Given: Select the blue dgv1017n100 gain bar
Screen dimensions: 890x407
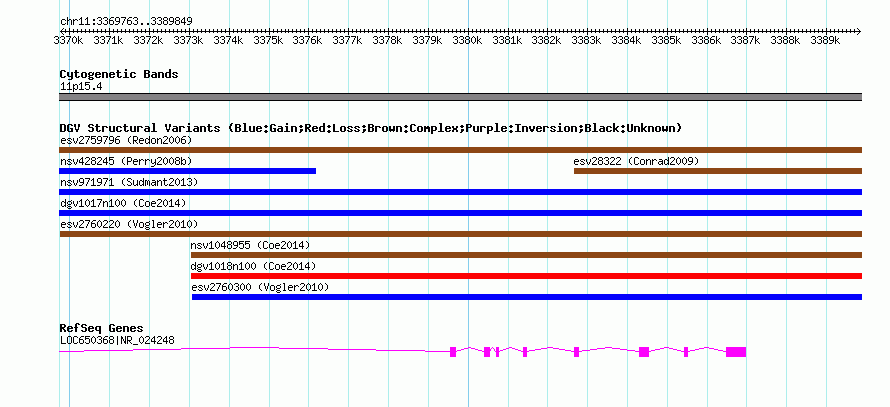Looking at the screenshot, I should click(x=460, y=213).
